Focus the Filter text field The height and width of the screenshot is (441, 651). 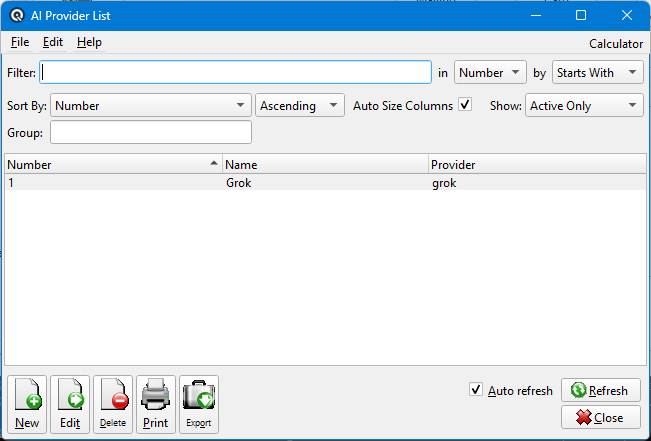[x=235, y=72]
